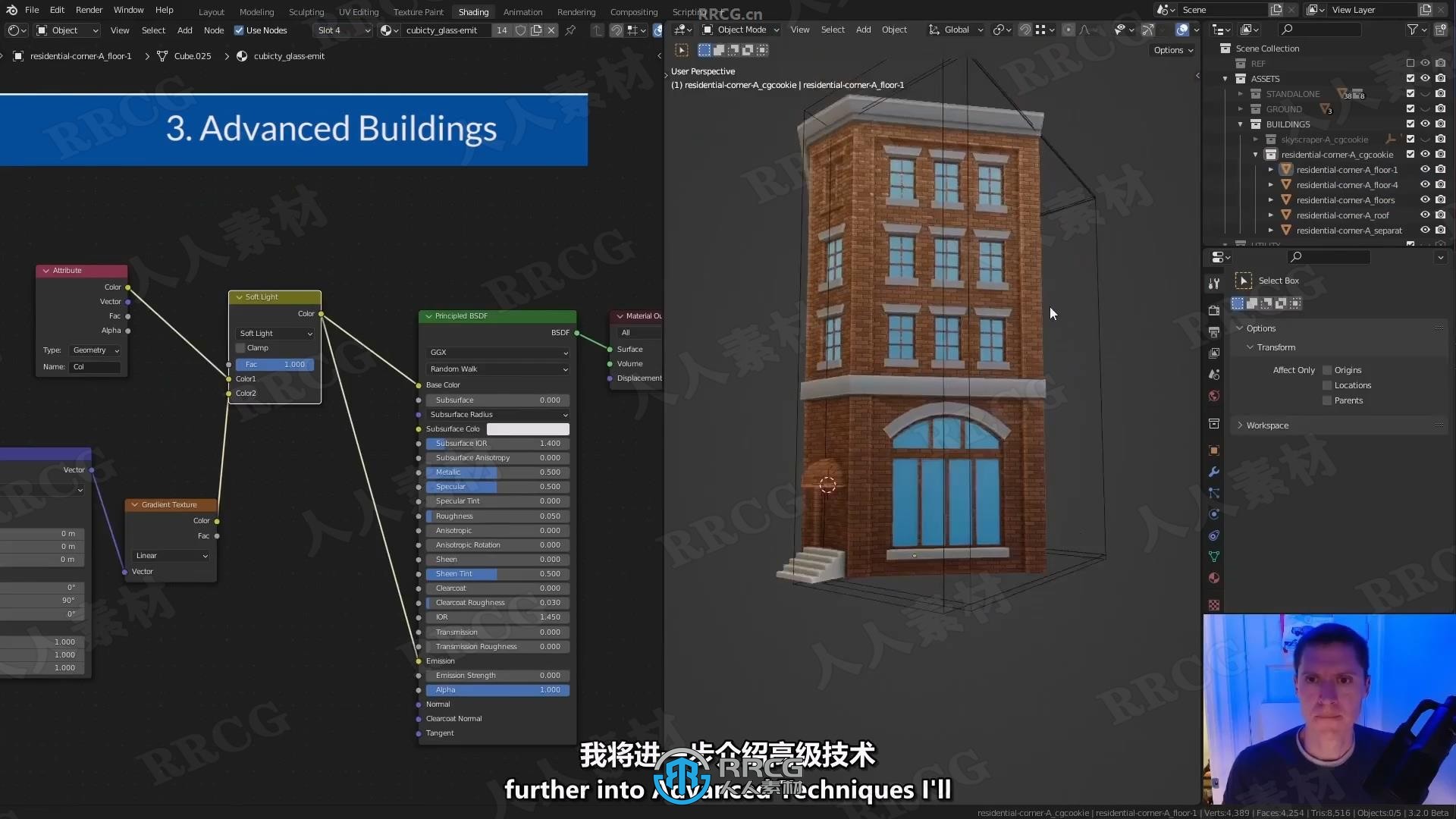
Task: Open the Render properties tab
Action: tap(1214, 311)
